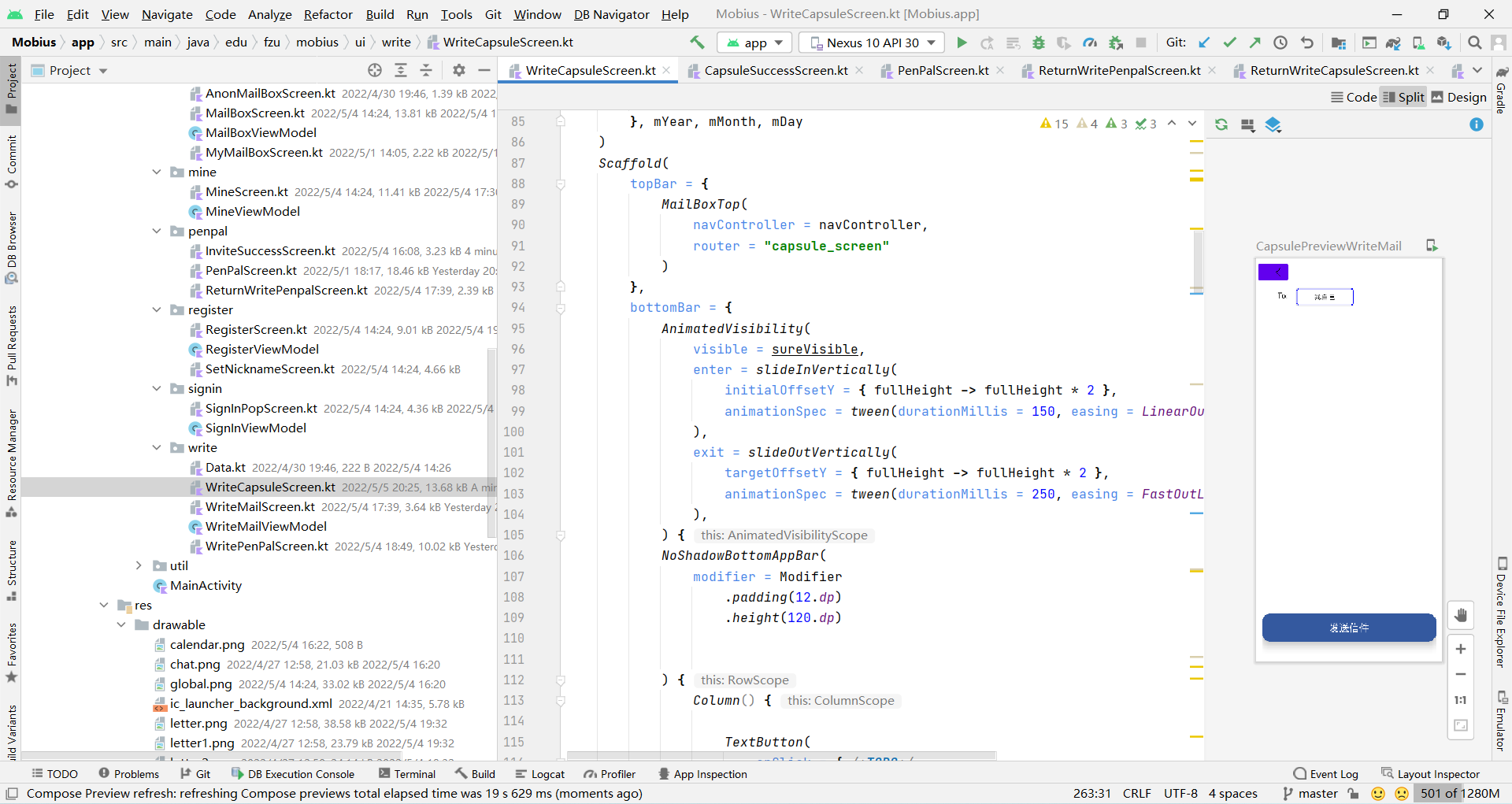
Task: Switch editor to Design view mode
Action: (1459, 97)
